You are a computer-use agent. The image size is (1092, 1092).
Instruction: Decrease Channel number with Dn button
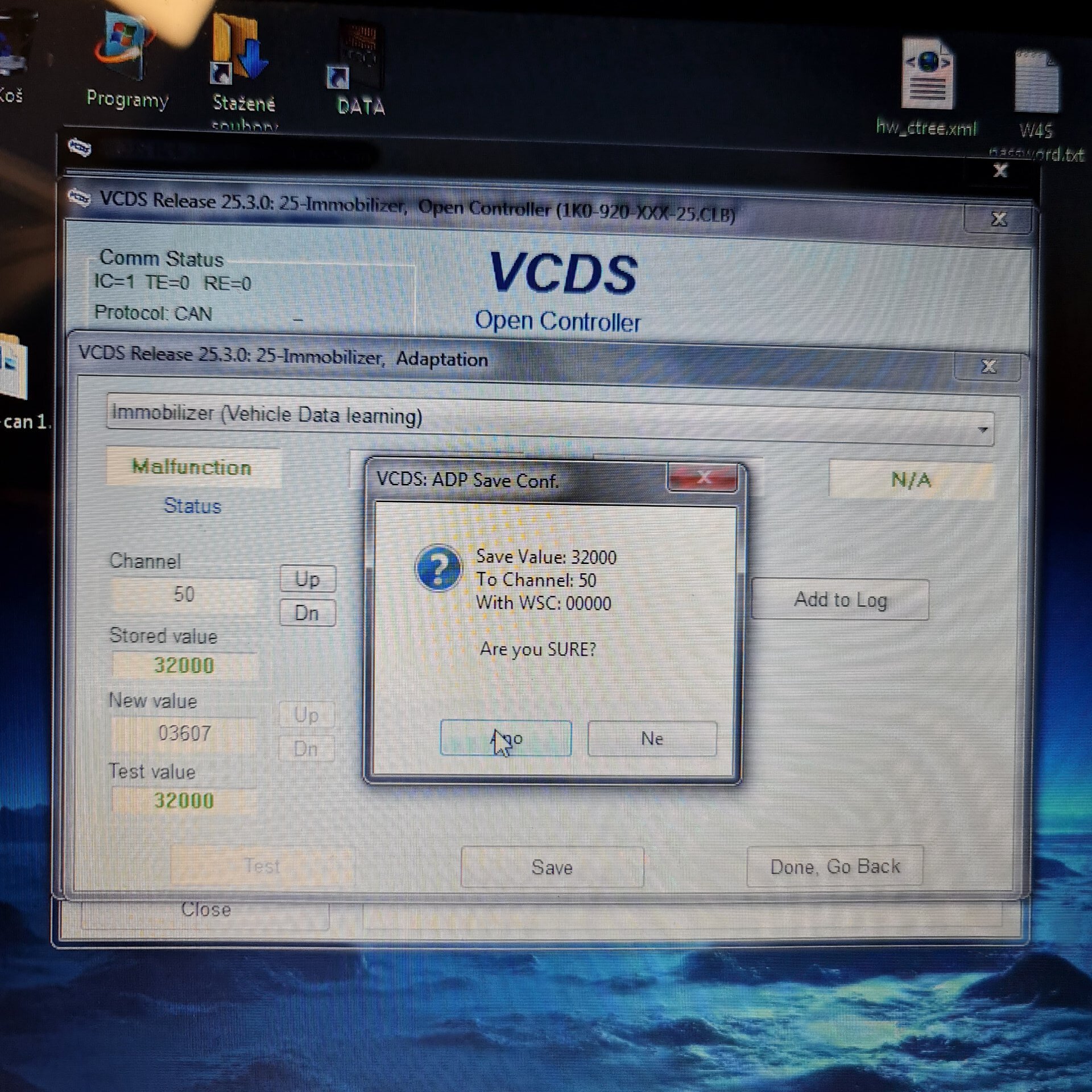[x=307, y=613]
